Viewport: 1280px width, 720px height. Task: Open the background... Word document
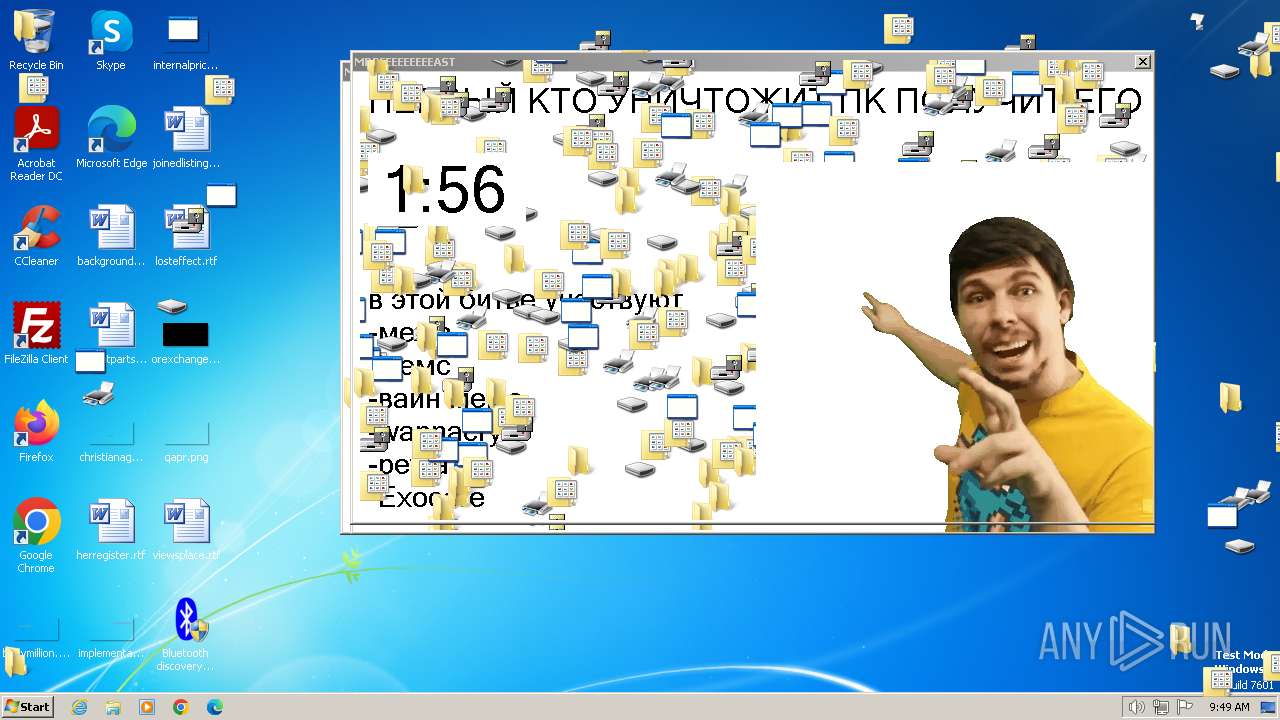(x=111, y=236)
